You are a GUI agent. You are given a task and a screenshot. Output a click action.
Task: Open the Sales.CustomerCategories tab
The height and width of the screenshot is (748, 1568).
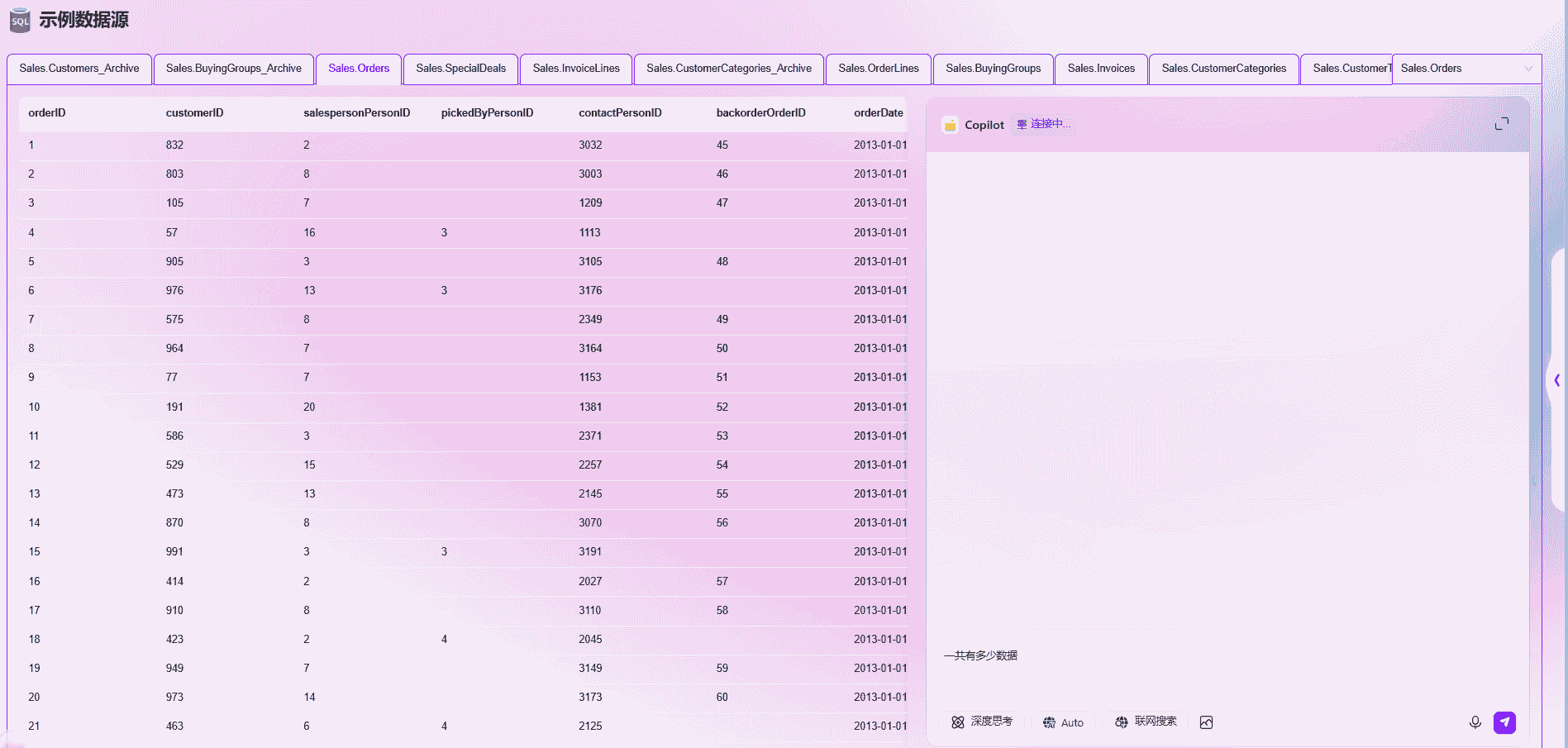(1224, 69)
